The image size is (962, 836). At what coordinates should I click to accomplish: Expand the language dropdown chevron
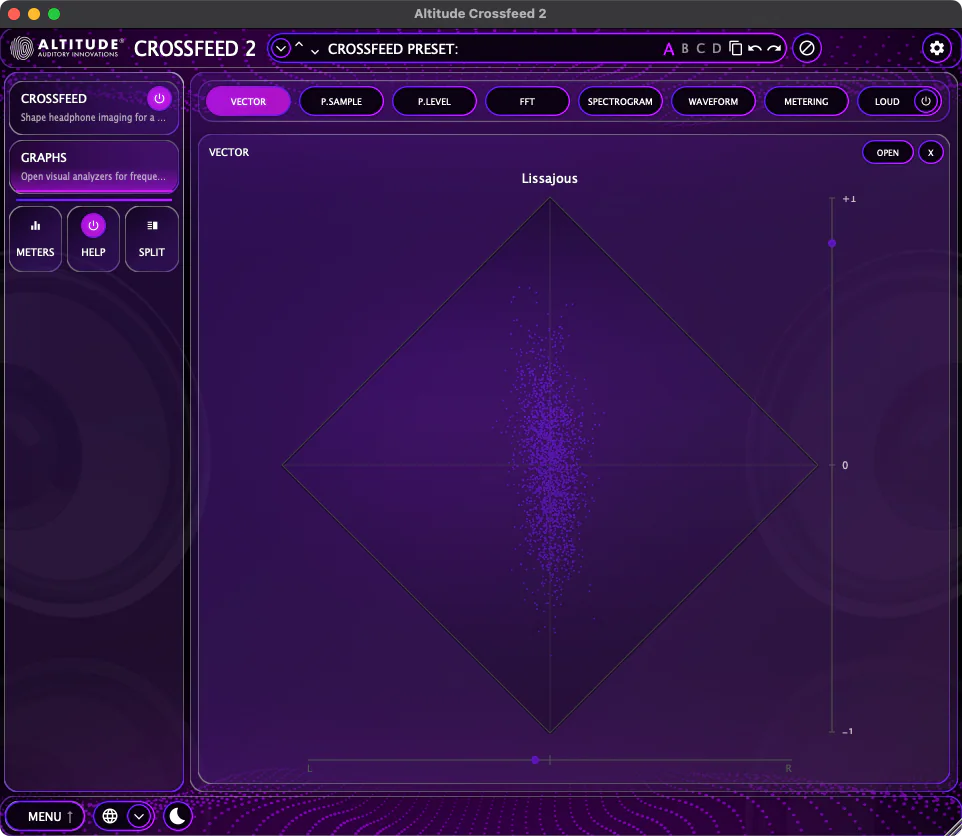point(139,816)
